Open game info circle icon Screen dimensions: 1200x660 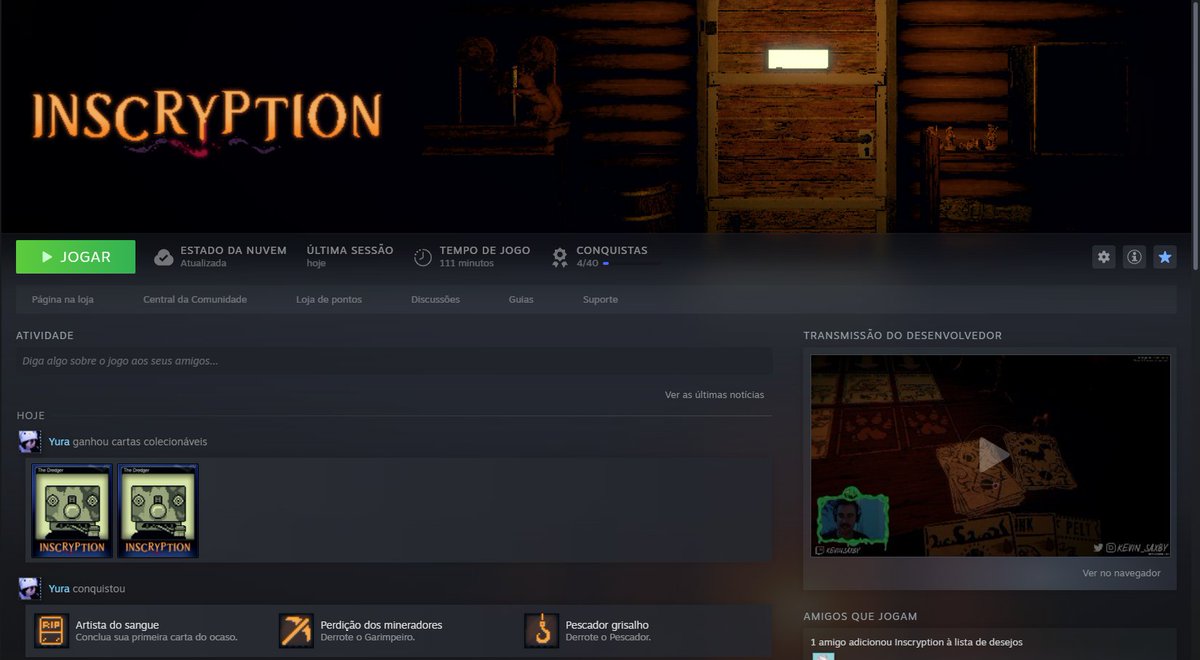tap(1134, 257)
